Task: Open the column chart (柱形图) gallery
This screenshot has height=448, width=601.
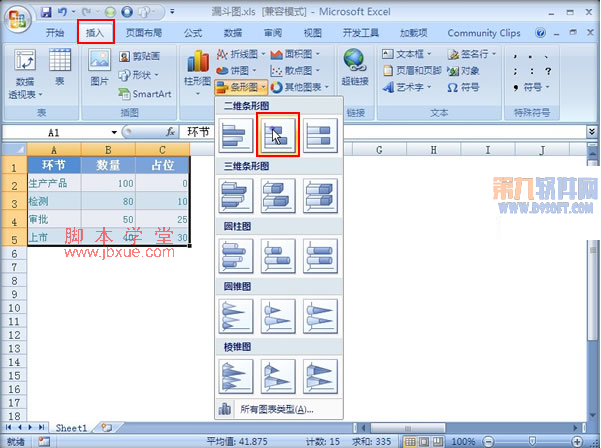Action: (x=198, y=73)
